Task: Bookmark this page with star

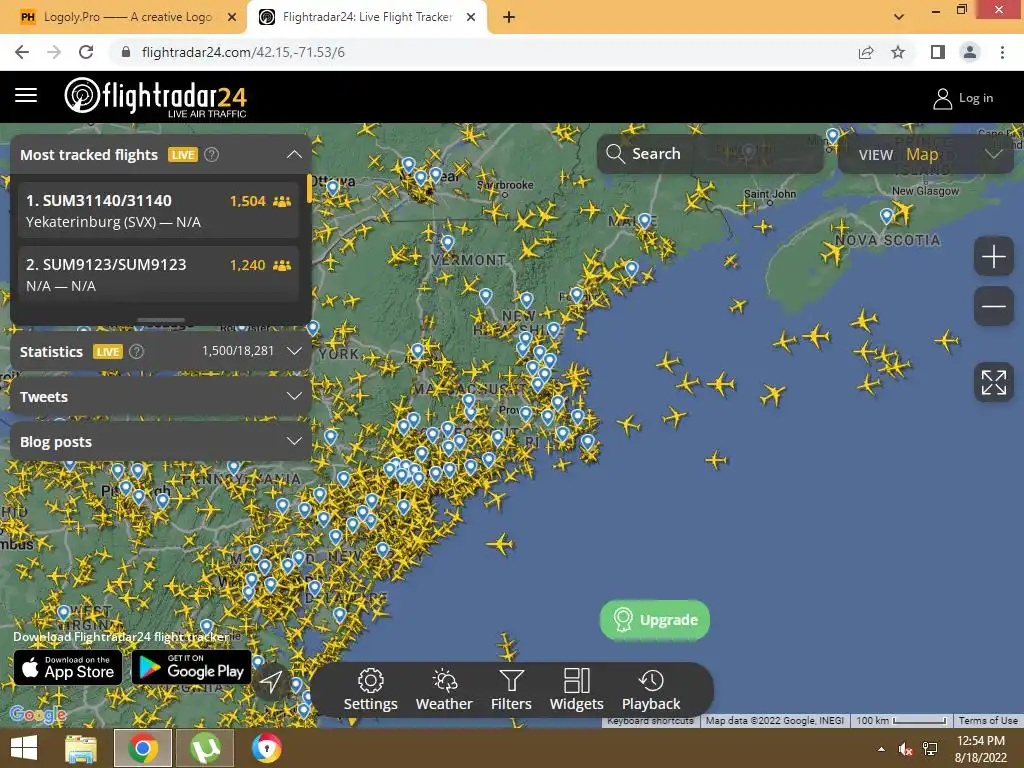Action: click(898, 52)
